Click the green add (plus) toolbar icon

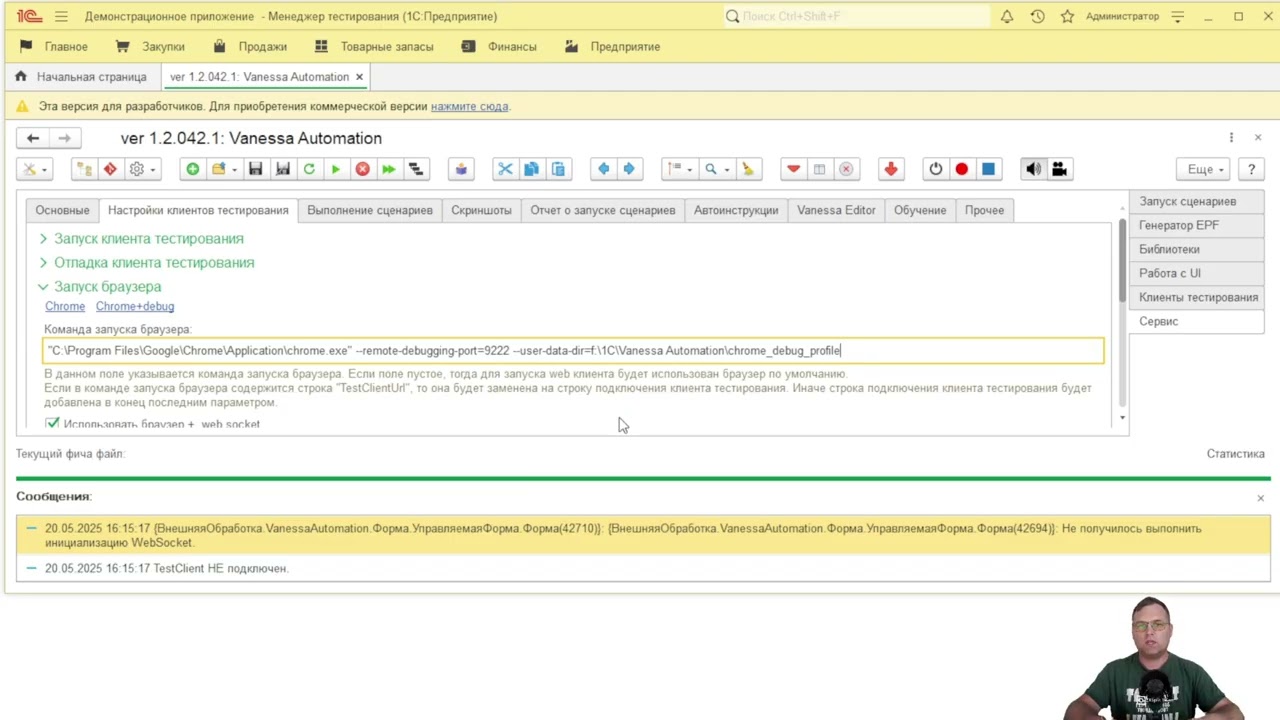click(x=193, y=169)
